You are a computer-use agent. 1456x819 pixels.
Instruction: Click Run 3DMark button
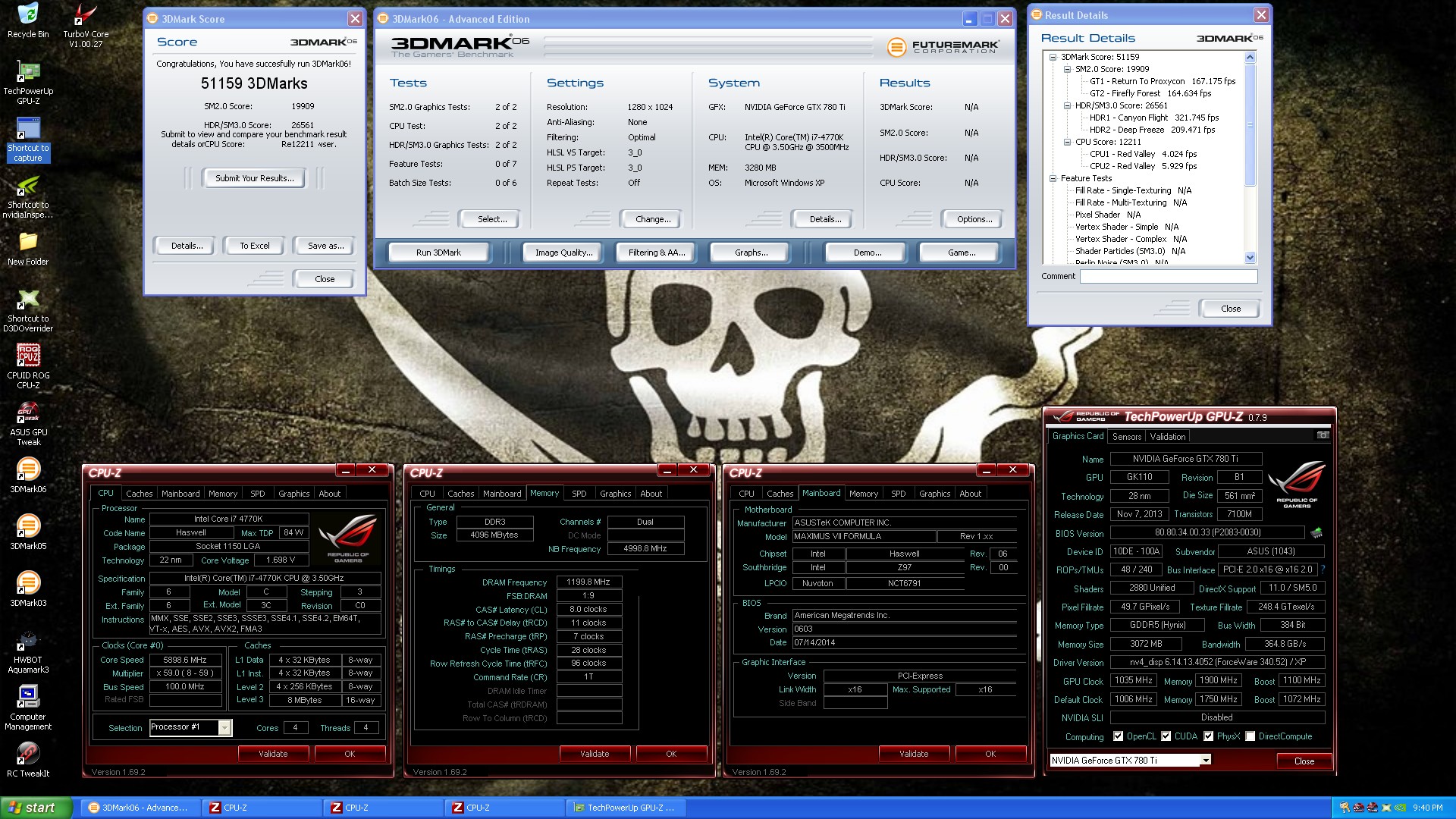pyautogui.click(x=438, y=253)
